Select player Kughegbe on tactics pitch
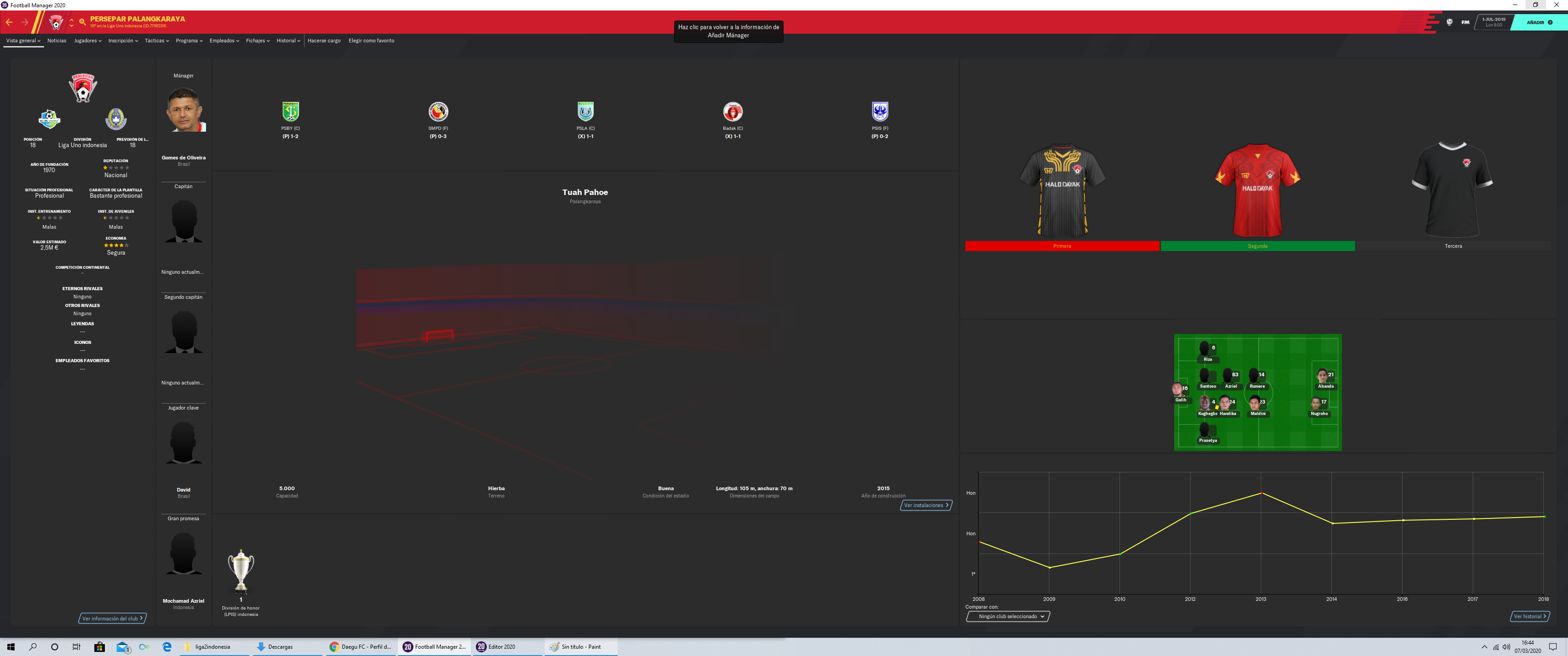 [x=1207, y=406]
